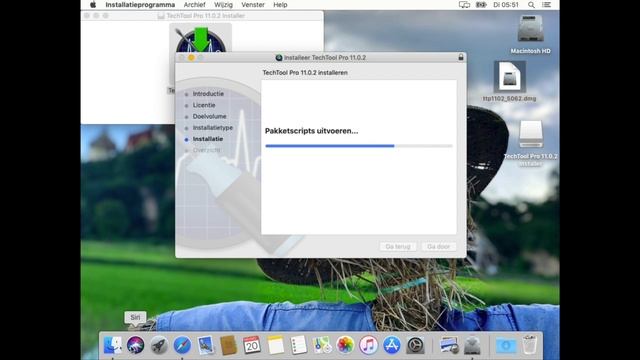Open System Preferences from the Dock
Image resolution: width=640 pixels, height=360 pixels.
(x=416, y=345)
